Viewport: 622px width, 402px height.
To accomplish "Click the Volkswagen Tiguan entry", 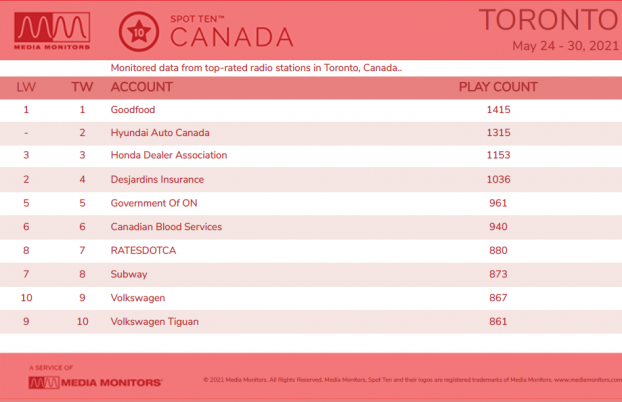I will [154, 321].
